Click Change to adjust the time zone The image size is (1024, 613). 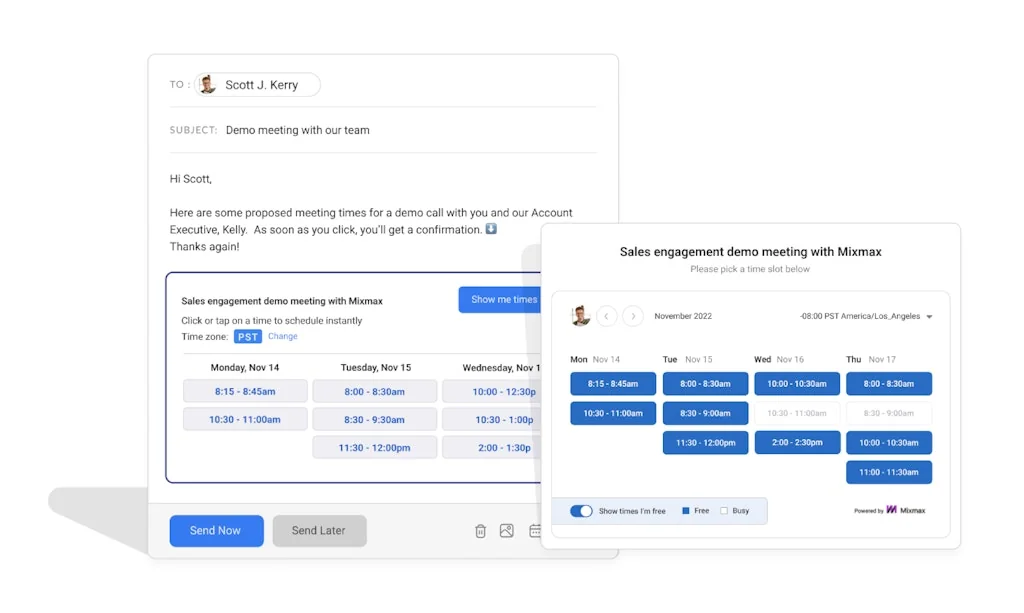pyautogui.click(x=282, y=336)
